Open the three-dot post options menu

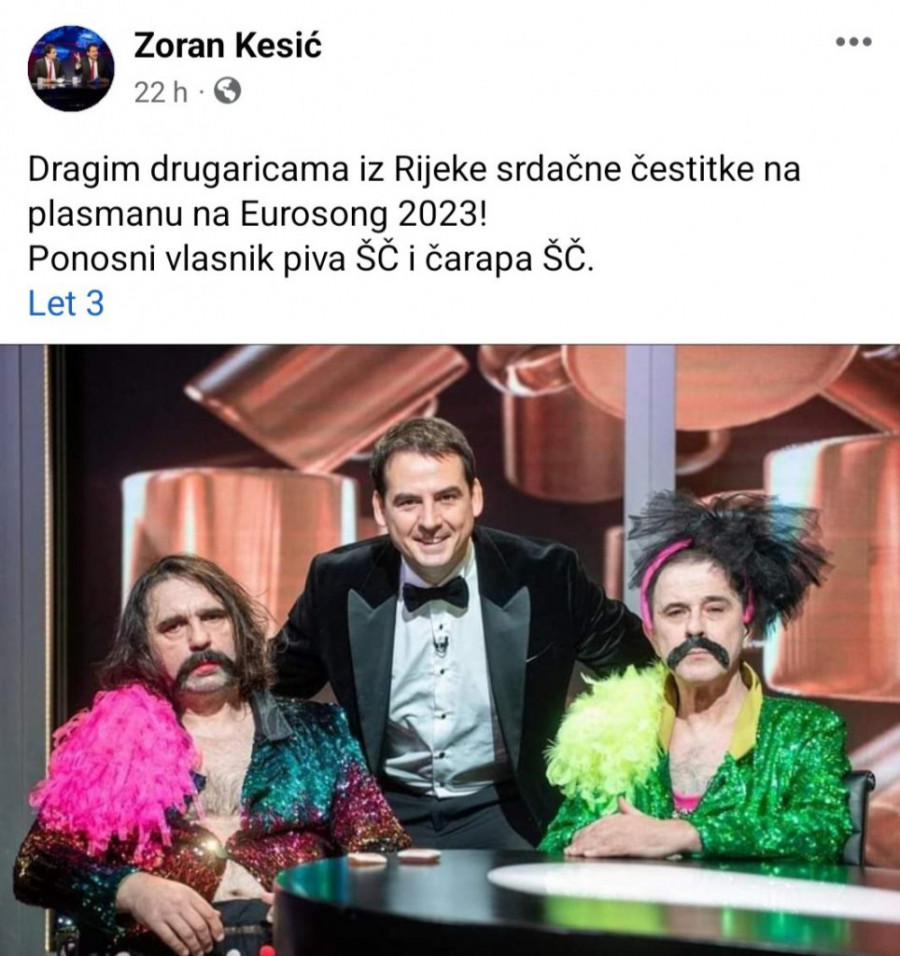pyautogui.click(x=854, y=42)
